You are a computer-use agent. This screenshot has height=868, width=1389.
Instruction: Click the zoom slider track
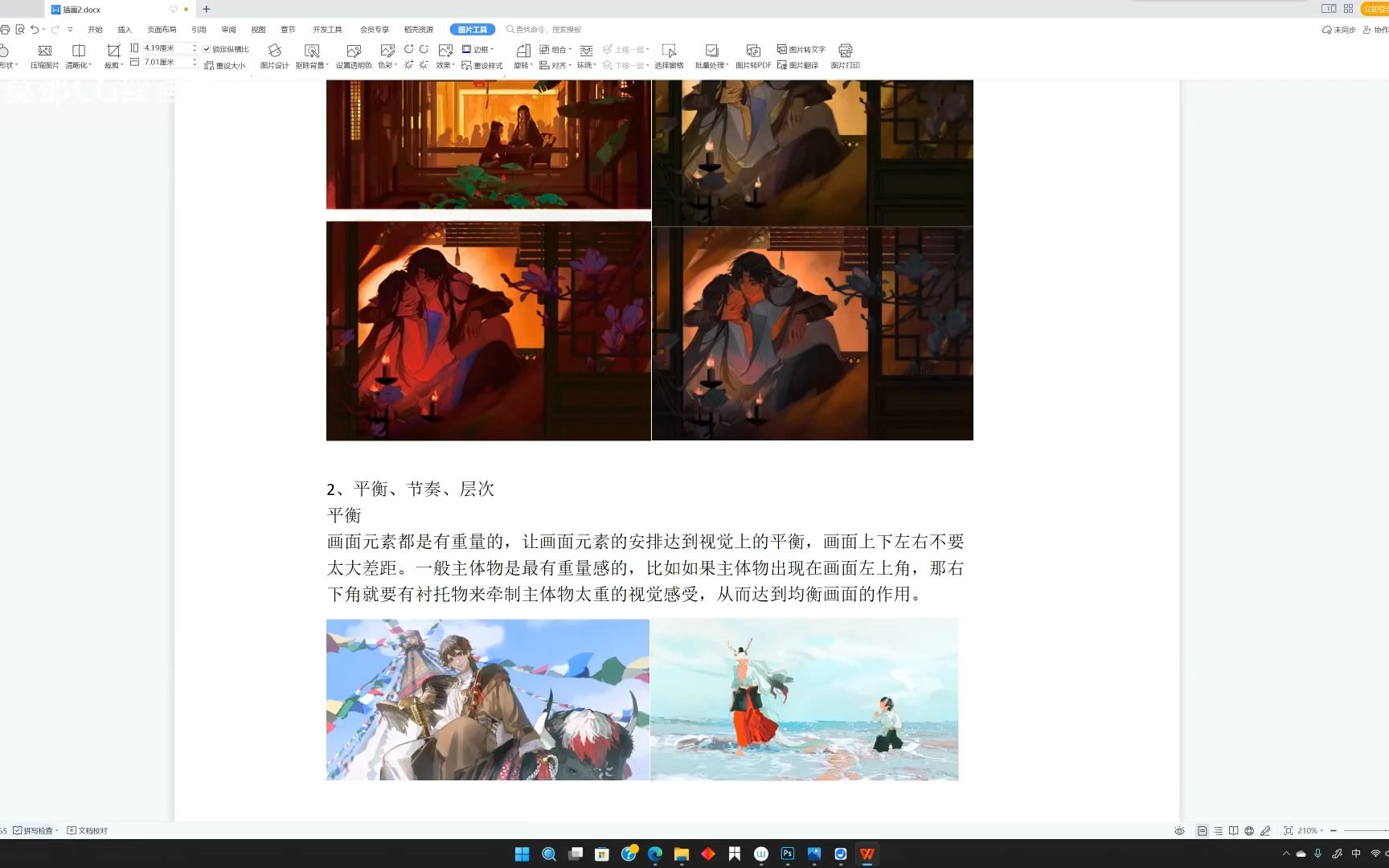1366,831
